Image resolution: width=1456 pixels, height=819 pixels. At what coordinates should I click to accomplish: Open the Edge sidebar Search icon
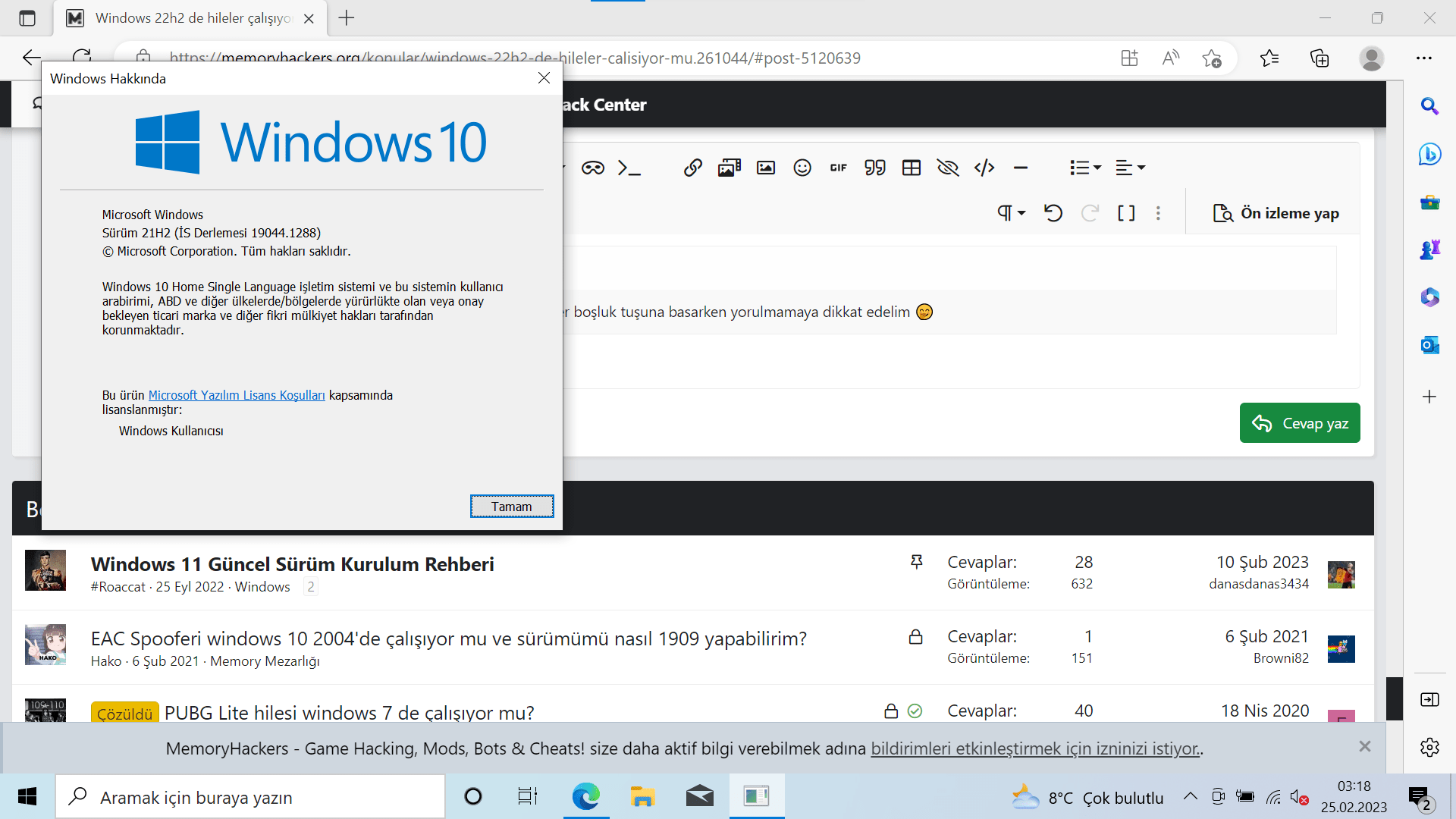[x=1429, y=106]
